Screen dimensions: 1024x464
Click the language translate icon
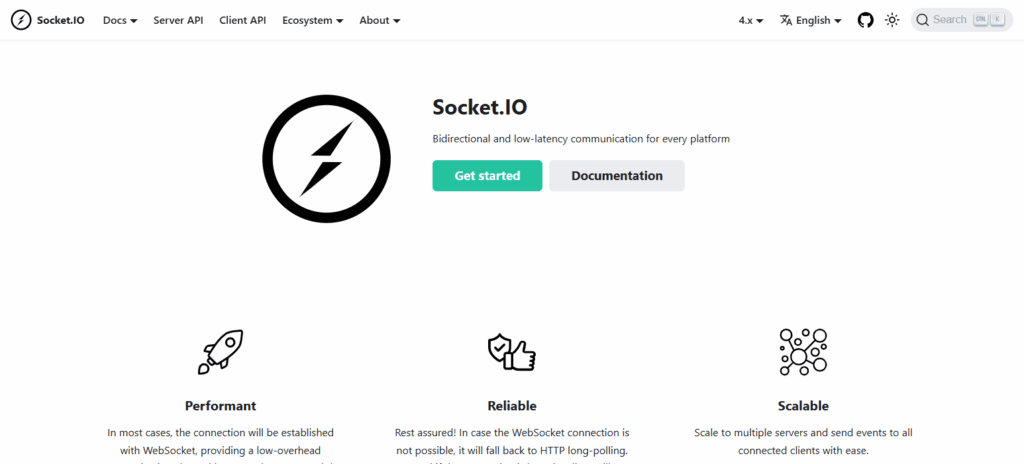point(786,20)
